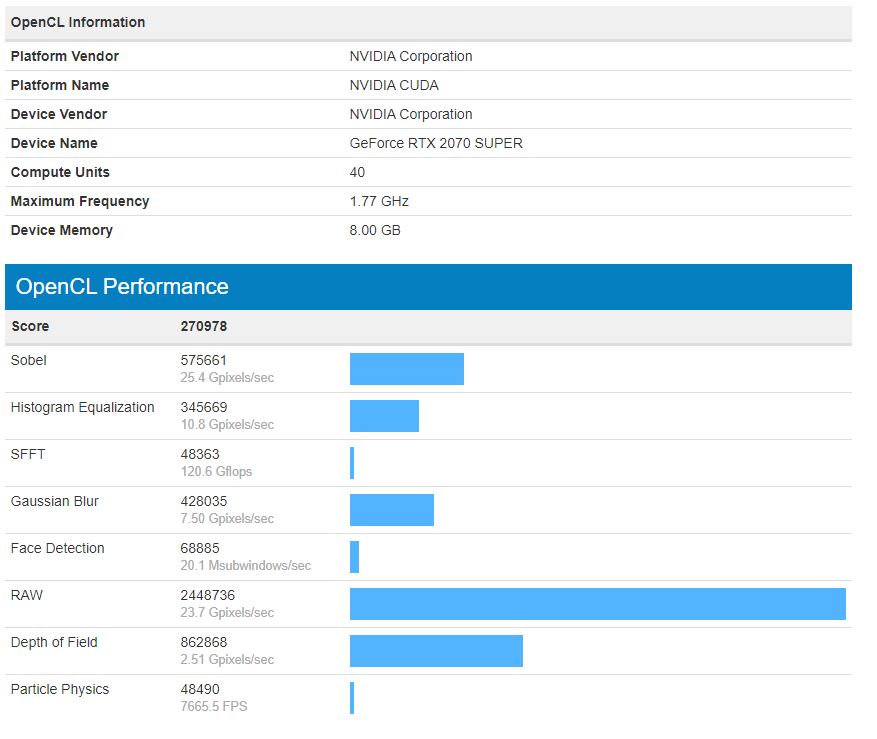This screenshot has height=739, width=877.
Task: Click the RAW performance bar
Action: pos(598,604)
